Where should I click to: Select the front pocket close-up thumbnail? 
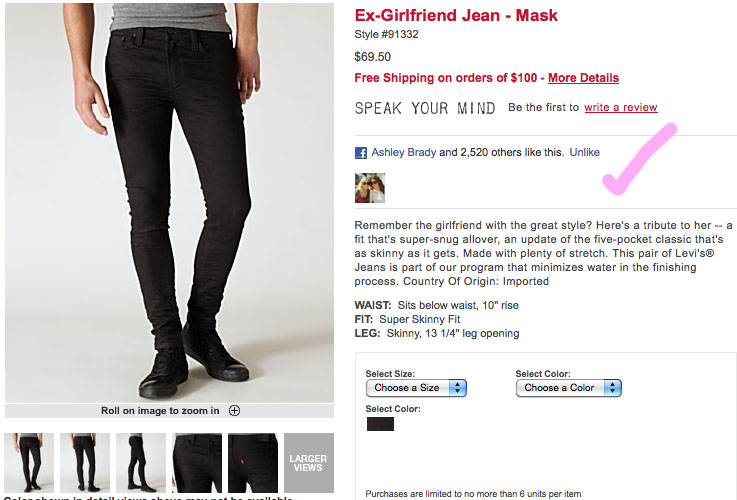click(197, 463)
